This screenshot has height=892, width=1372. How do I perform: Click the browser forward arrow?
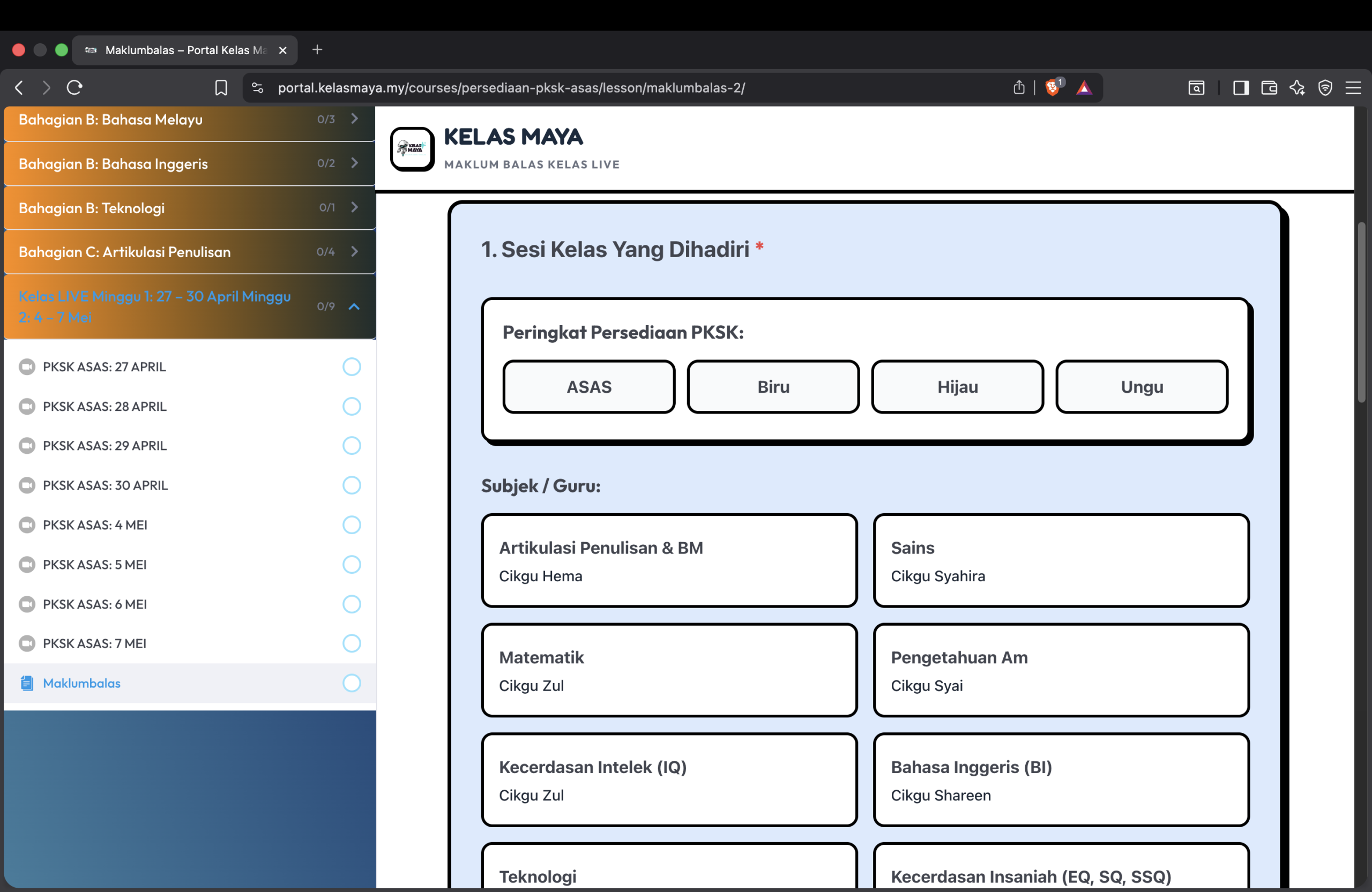click(47, 87)
